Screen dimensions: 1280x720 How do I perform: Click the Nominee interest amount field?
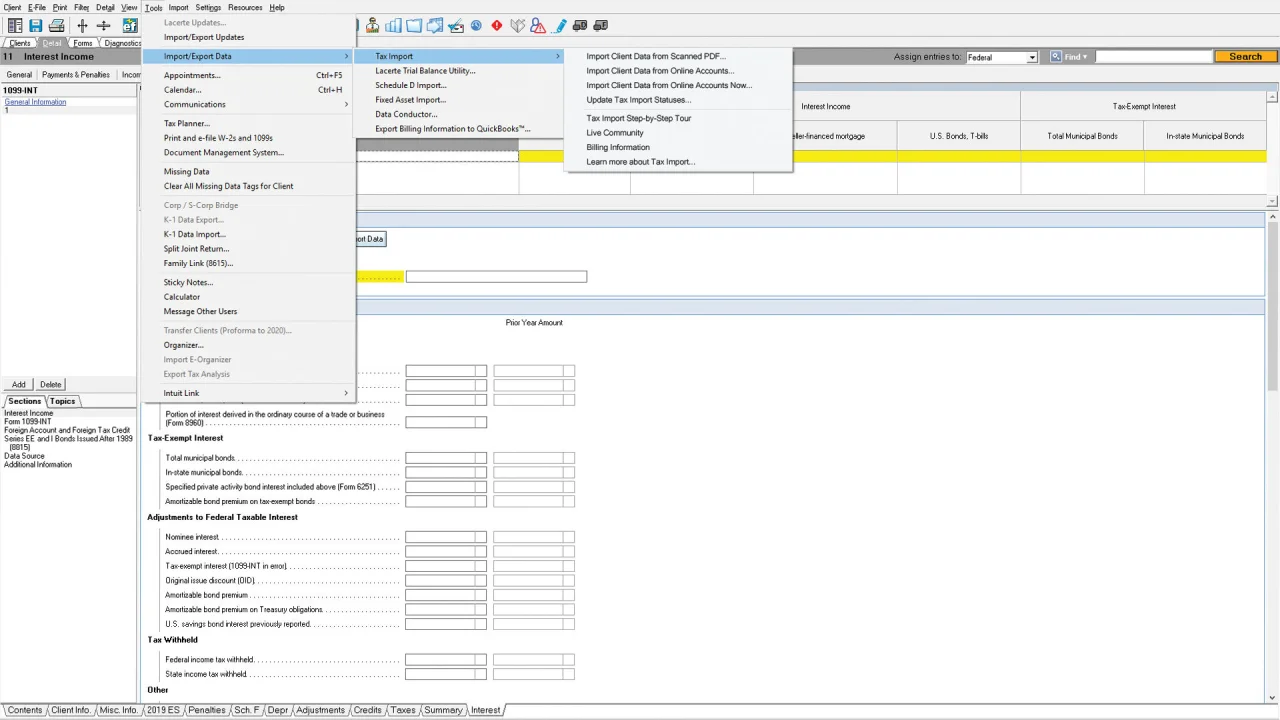coord(446,537)
